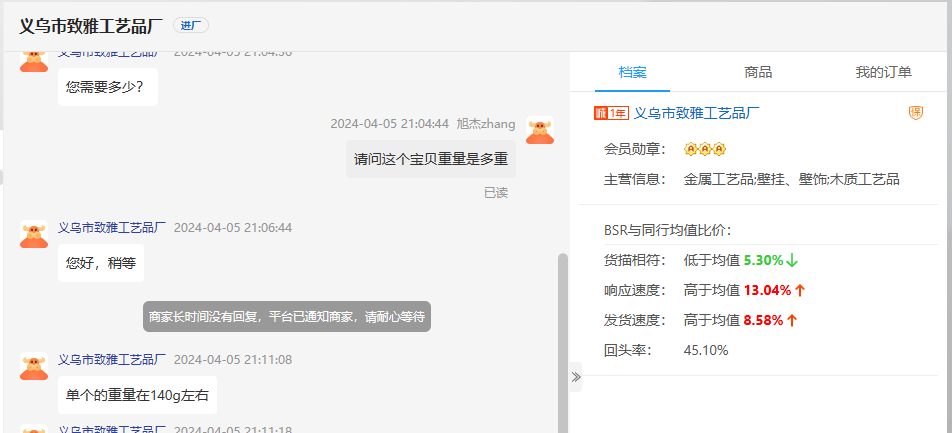Click the message 您需要多少？
This screenshot has height=433, width=952.
[108, 87]
